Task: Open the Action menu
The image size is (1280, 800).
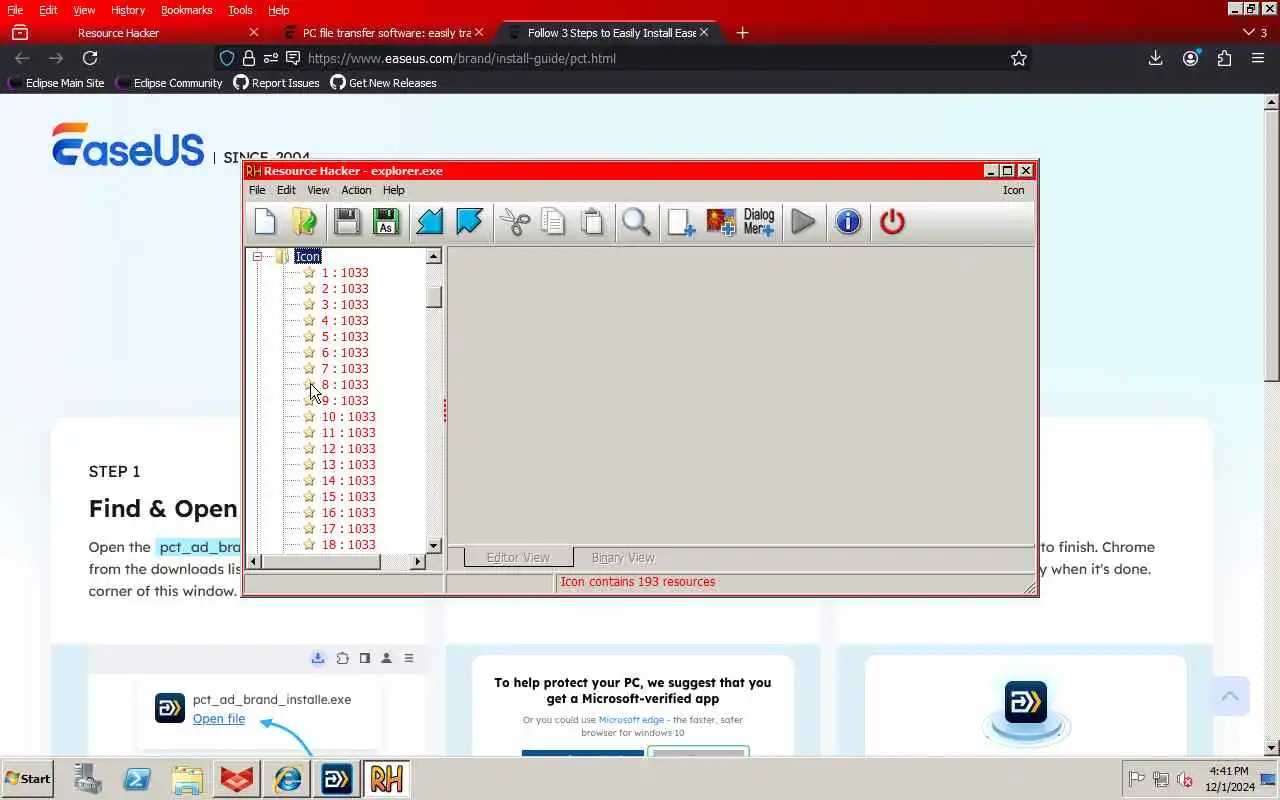Action: point(356,190)
